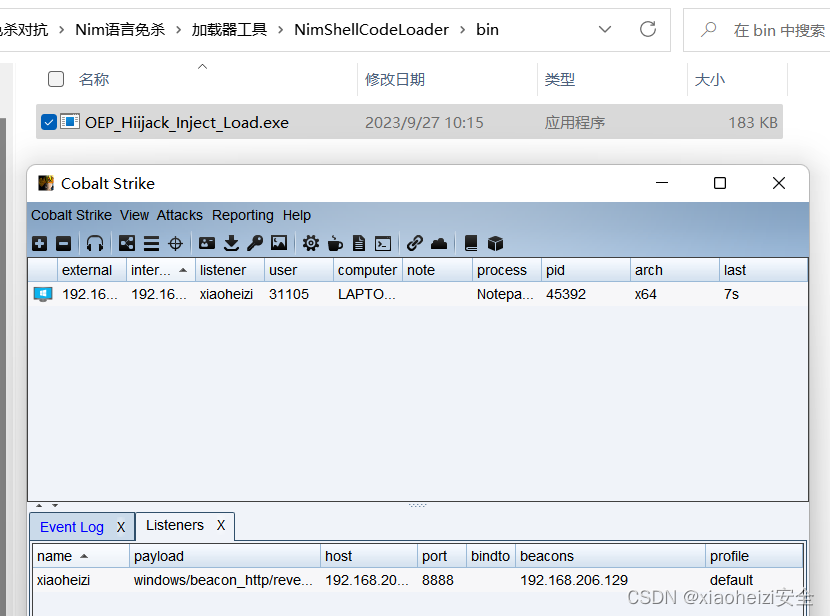Close the Listeners tab
Image resolution: width=830 pixels, height=616 pixels.
tap(221, 525)
